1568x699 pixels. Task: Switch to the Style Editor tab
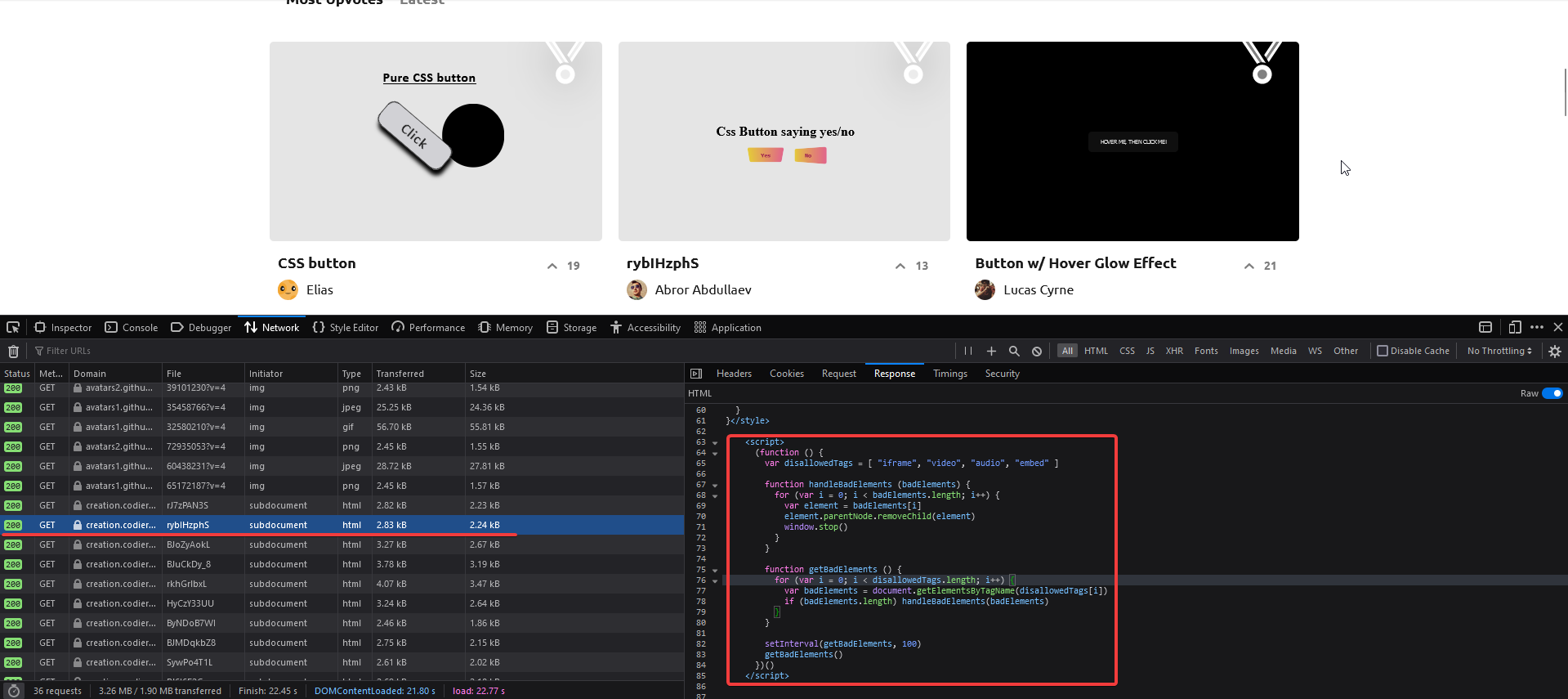346,327
